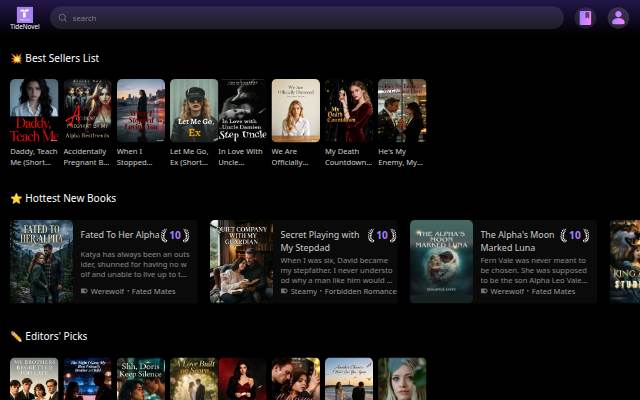Click the TideNovel logo icon

[24, 15]
